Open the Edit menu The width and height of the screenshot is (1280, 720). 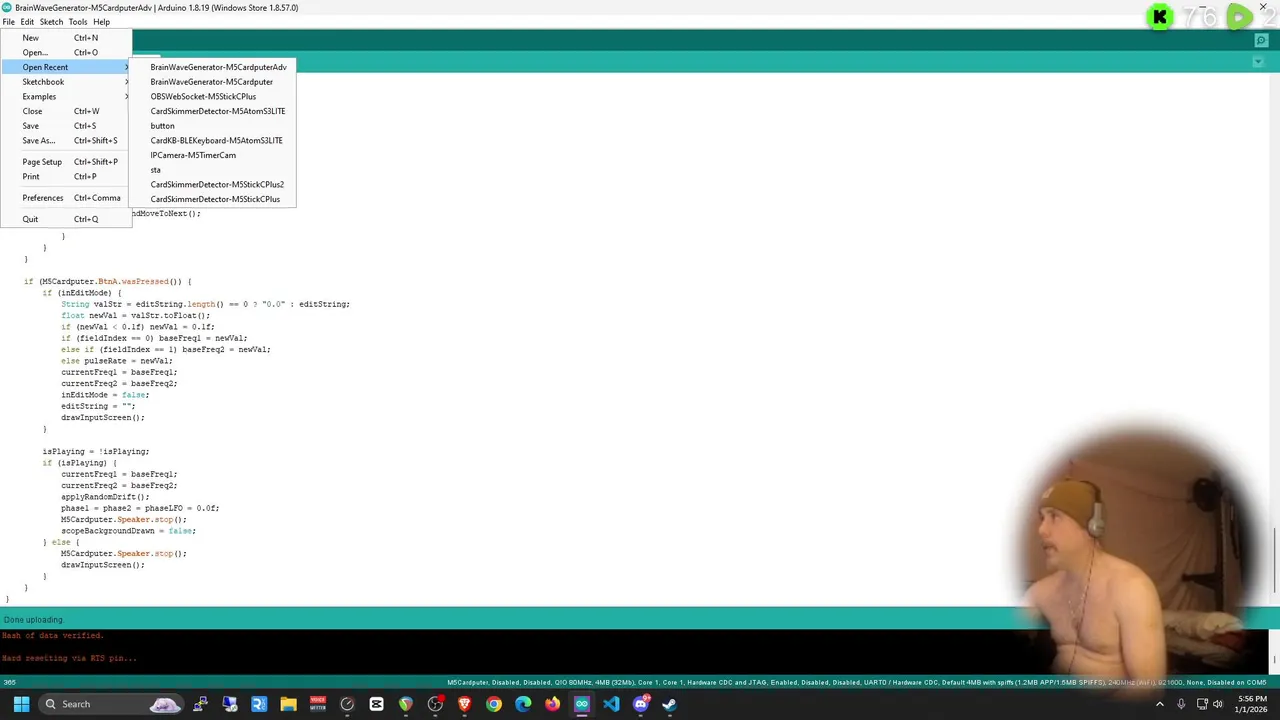27,22
